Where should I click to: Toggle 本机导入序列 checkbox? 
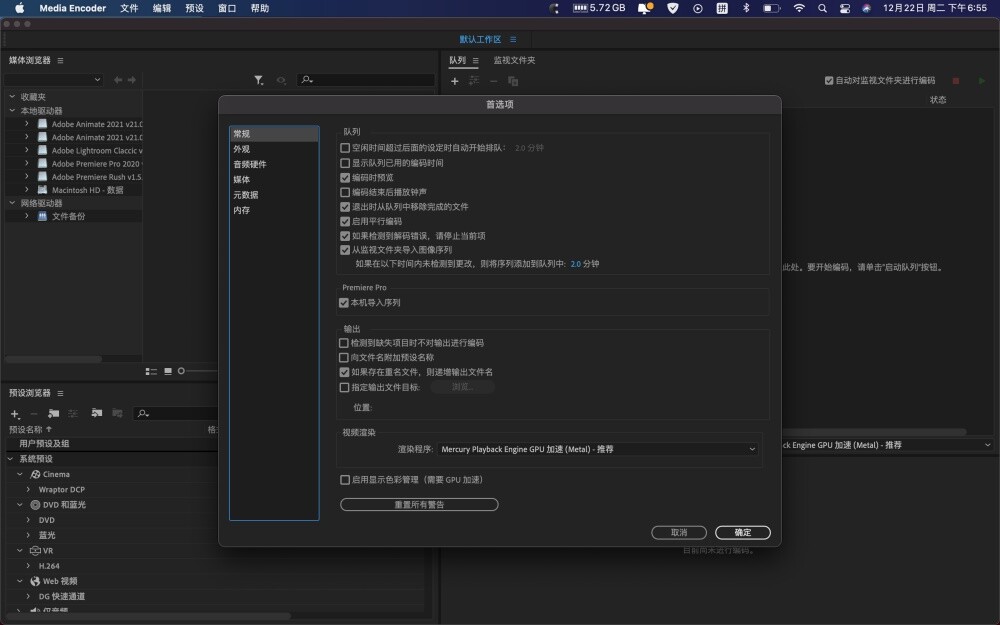(344, 303)
